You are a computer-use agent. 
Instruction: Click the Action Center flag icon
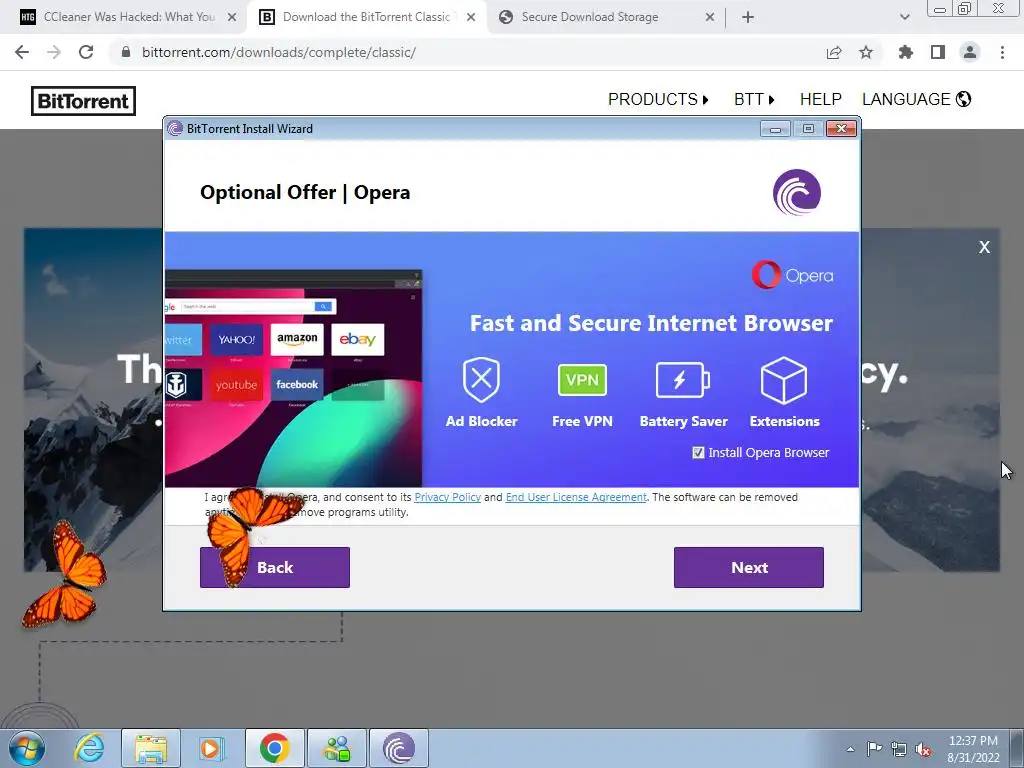pyautogui.click(x=874, y=749)
